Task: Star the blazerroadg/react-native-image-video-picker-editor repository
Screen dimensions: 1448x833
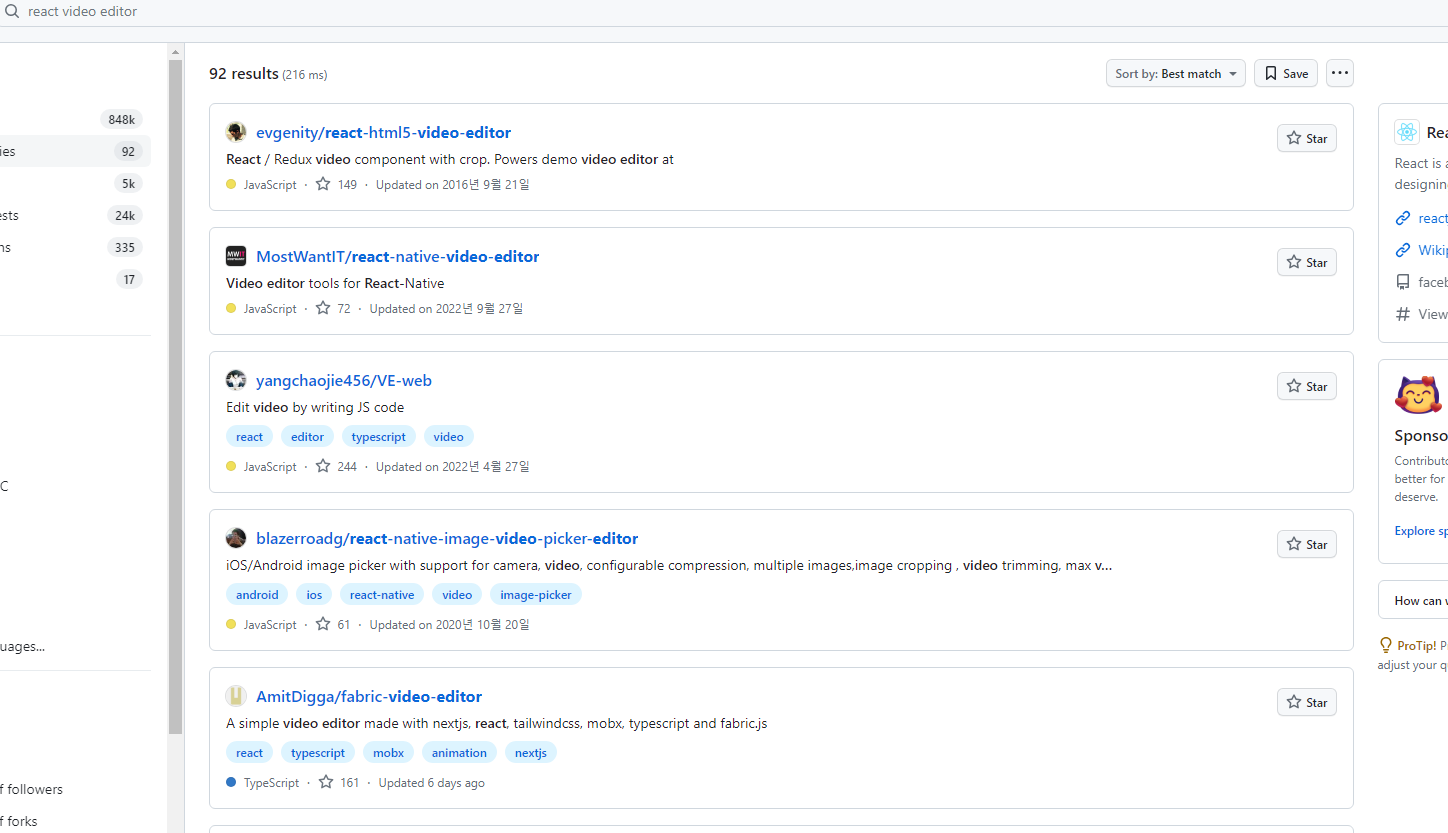Action: click(x=1307, y=544)
